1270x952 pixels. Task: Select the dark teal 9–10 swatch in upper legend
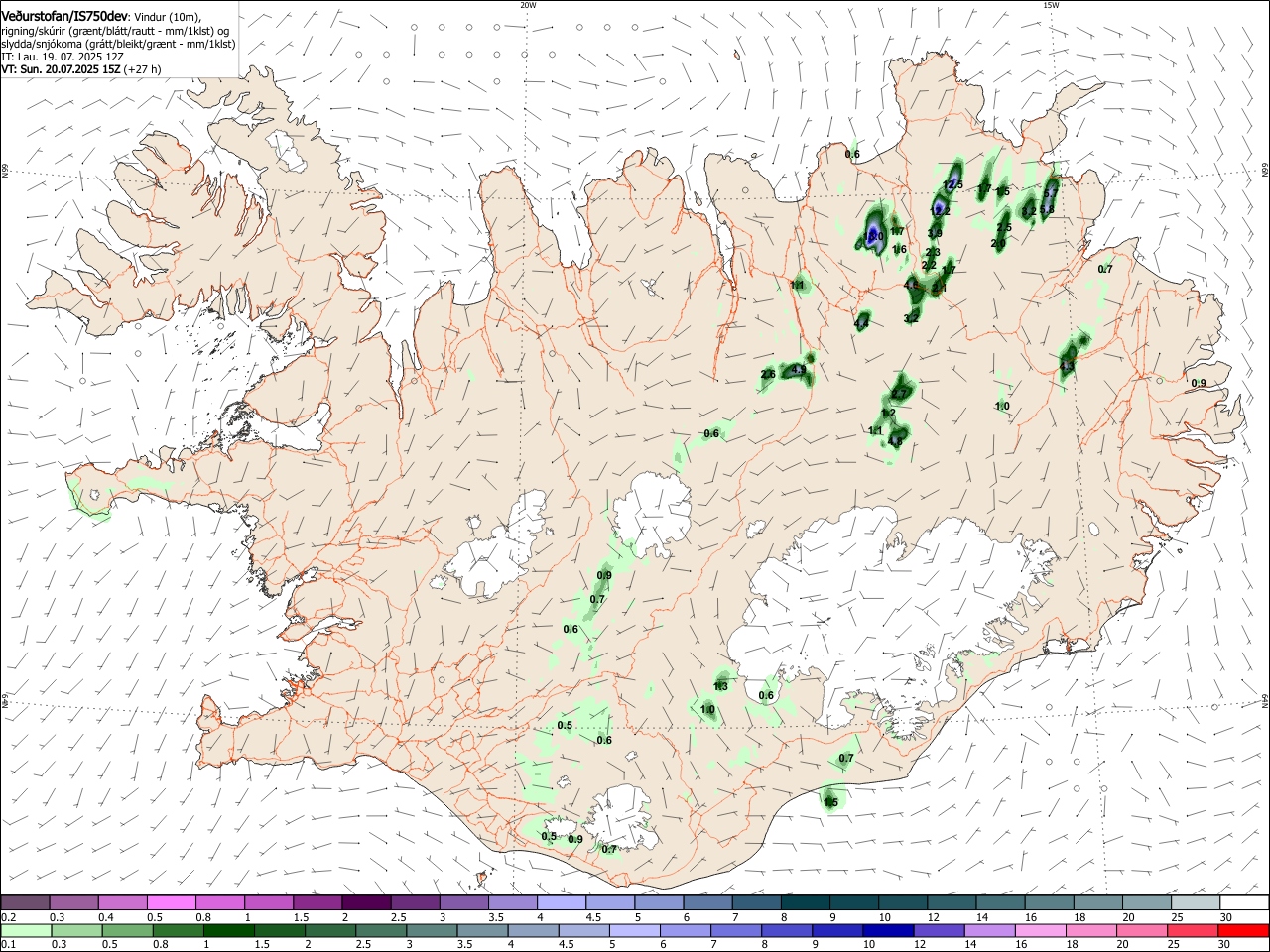[854, 902]
